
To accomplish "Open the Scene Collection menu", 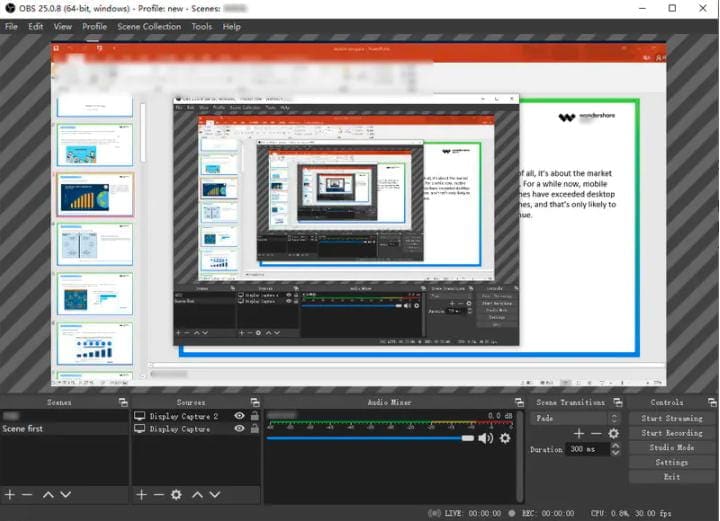I will pyautogui.click(x=149, y=27).
